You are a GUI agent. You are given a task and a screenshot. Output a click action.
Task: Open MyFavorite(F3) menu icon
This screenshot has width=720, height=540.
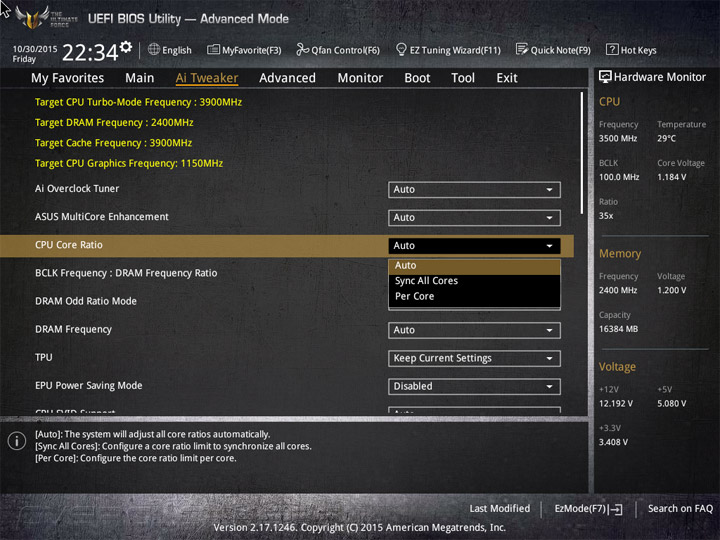(x=213, y=50)
